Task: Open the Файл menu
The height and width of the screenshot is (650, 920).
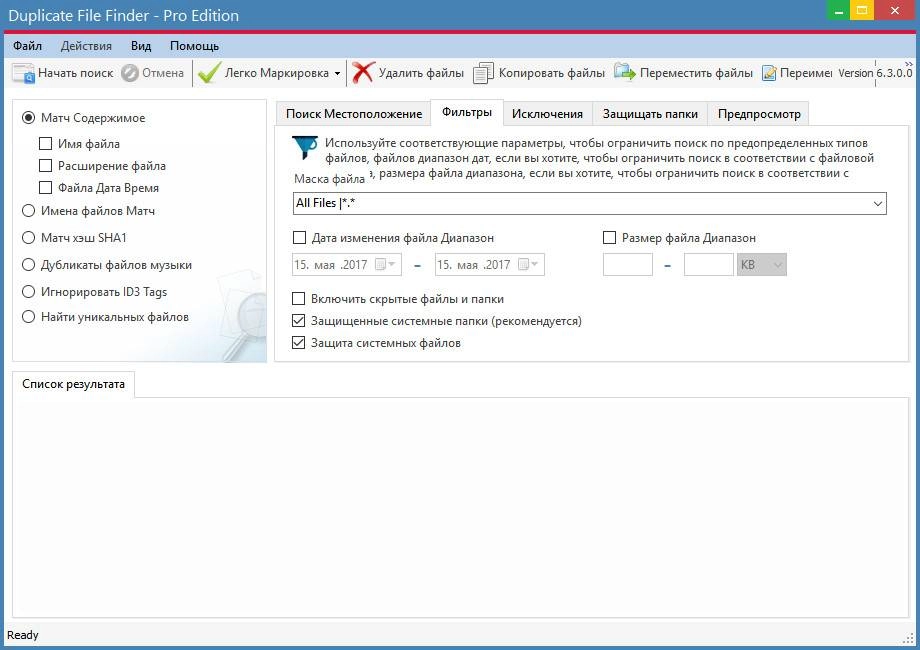Action: [x=27, y=46]
